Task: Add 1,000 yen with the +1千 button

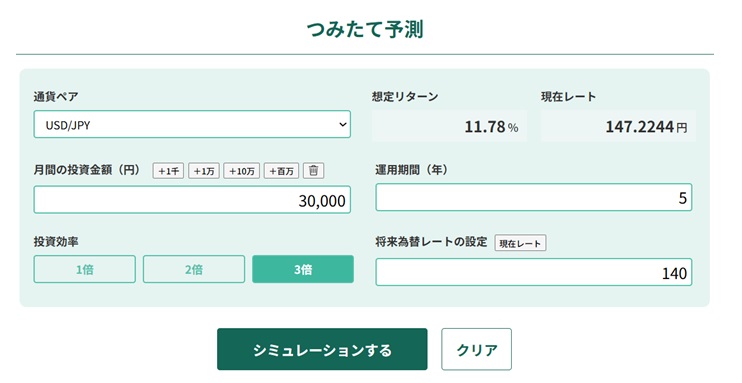Action: (x=168, y=170)
